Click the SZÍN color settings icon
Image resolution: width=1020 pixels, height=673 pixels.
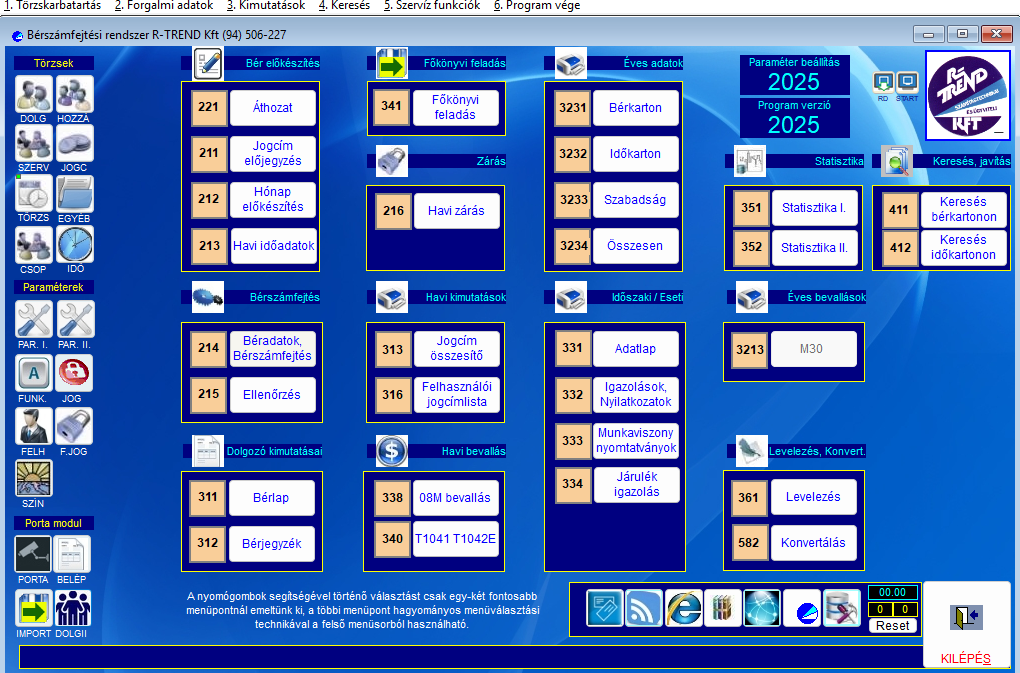point(33,478)
